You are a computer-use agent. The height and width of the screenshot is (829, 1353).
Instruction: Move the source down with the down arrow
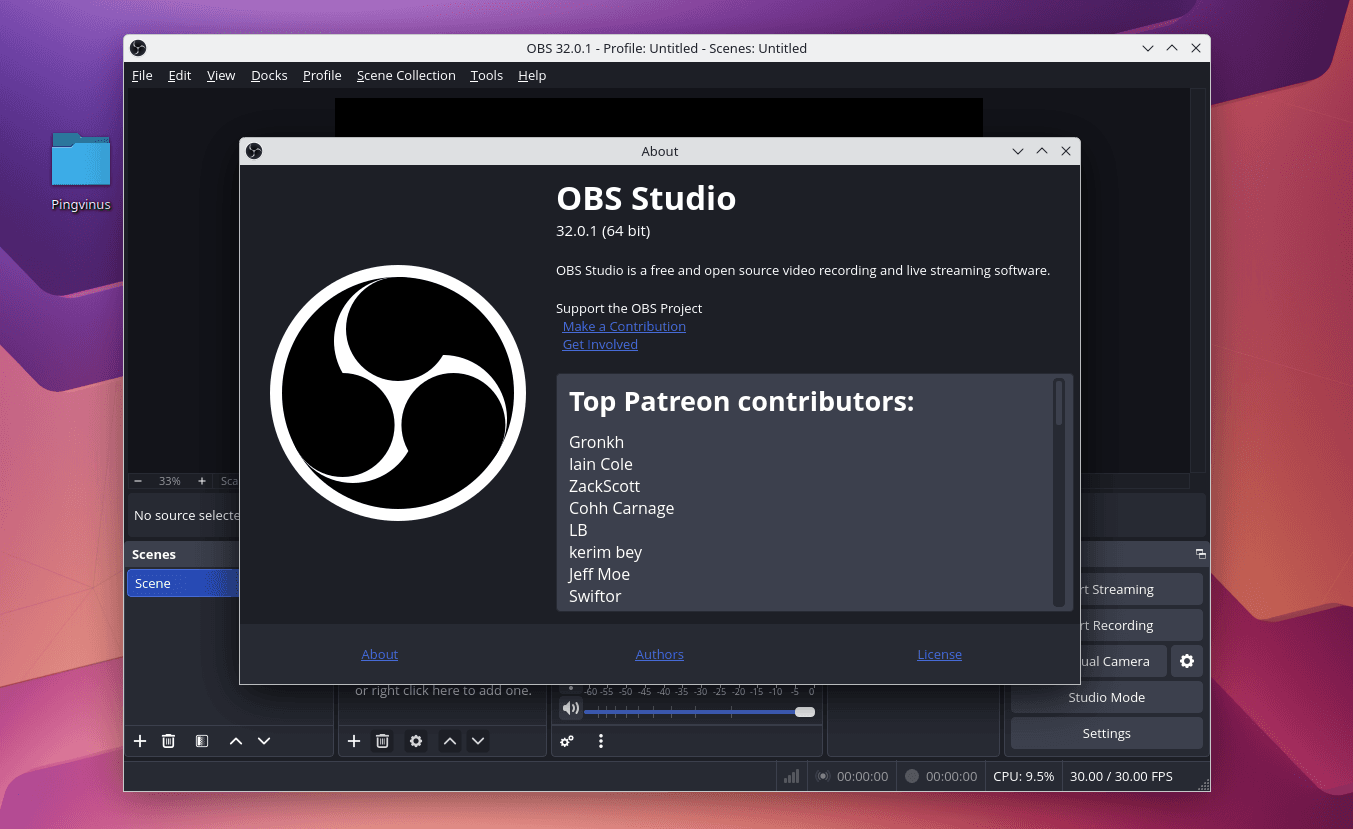[478, 741]
